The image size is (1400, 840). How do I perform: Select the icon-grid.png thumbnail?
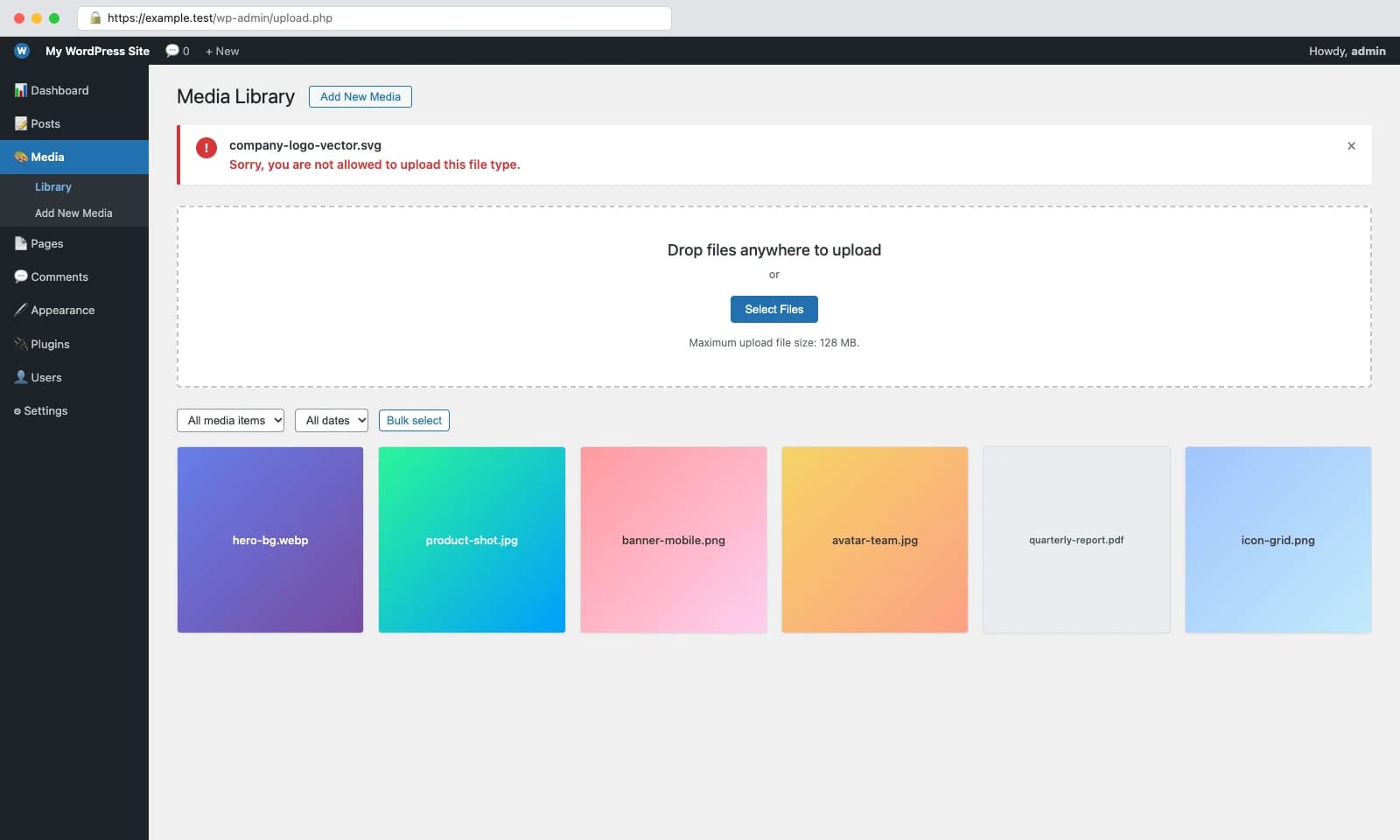point(1278,540)
